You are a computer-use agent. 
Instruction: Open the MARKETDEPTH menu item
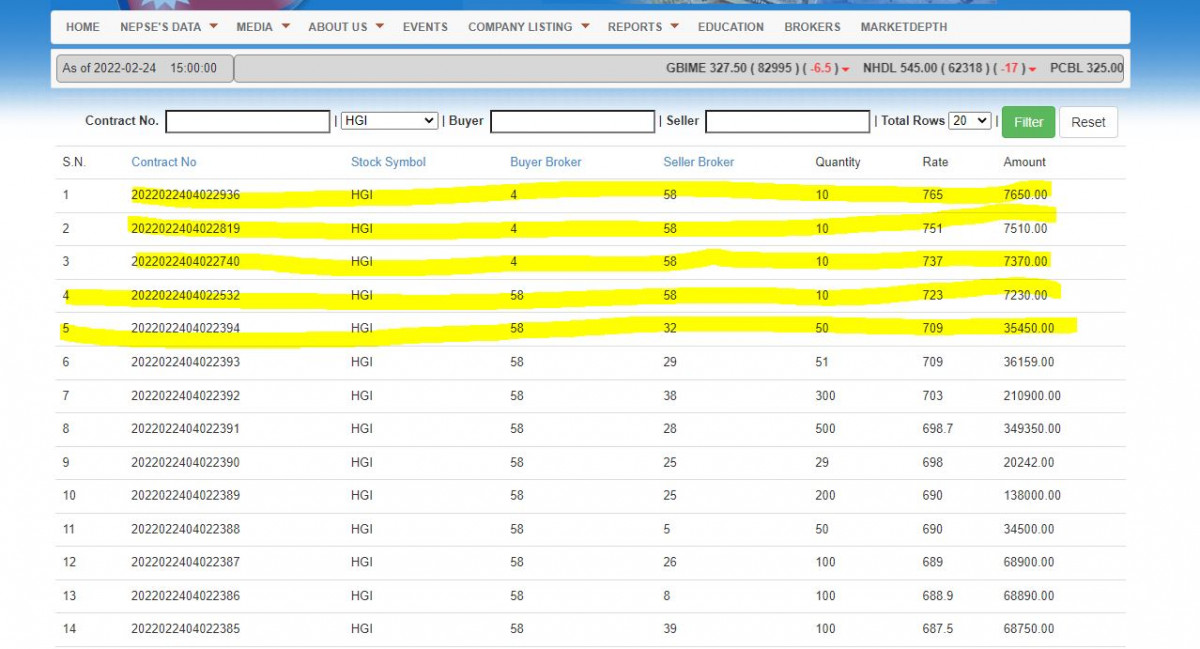pyautogui.click(x=904, y=27)
